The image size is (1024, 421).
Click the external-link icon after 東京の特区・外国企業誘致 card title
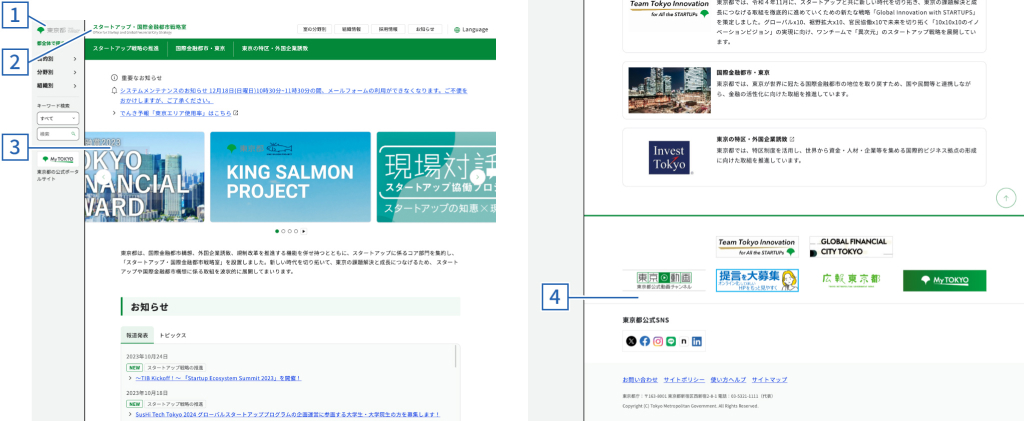792,139
